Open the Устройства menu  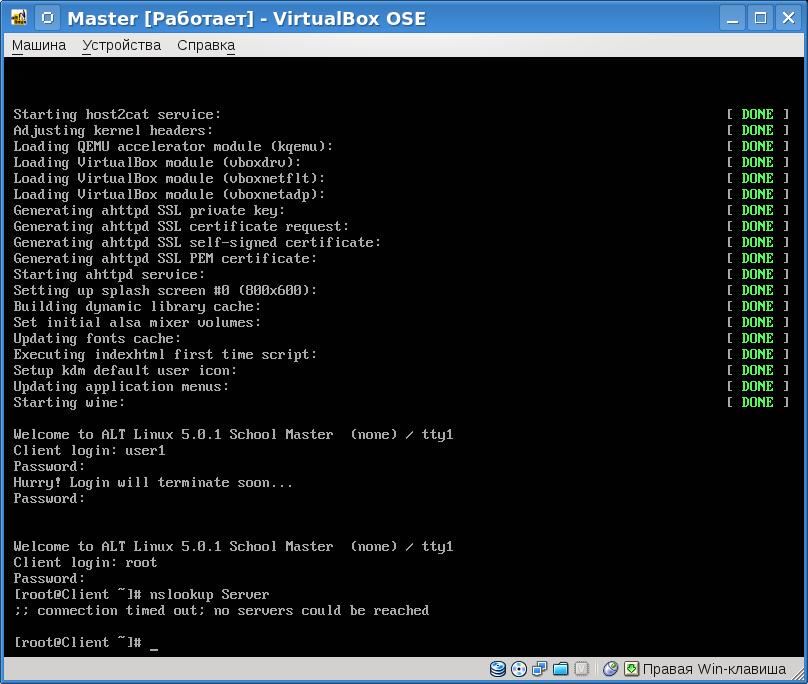click(x=121, y=45)
